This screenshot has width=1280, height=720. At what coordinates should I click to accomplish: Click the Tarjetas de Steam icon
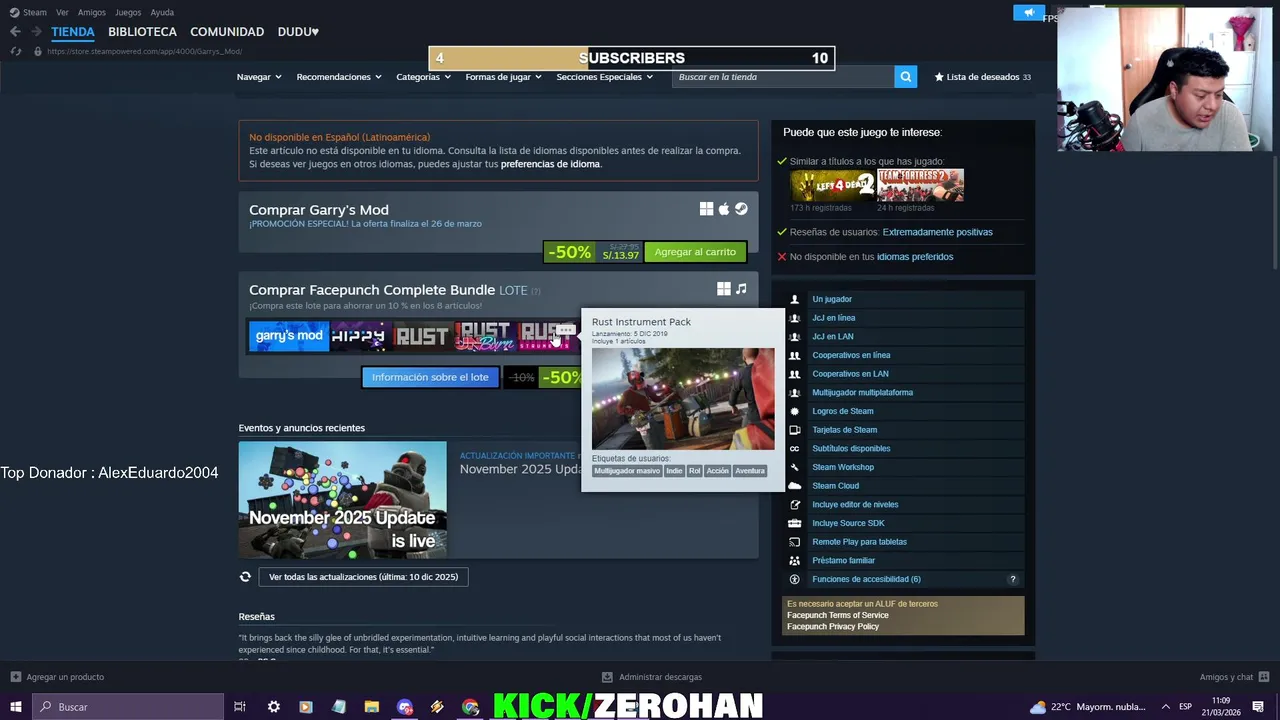click(x=795, y=430)
